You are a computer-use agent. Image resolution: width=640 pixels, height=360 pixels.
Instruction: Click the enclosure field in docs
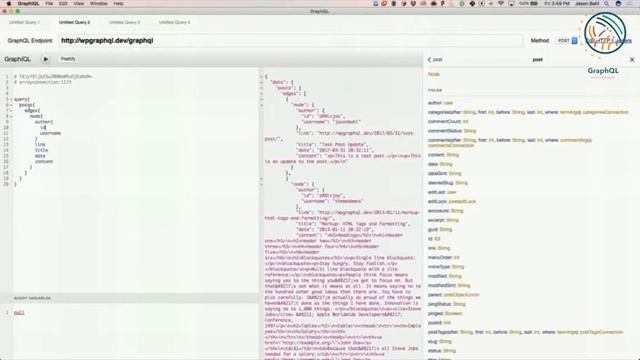438,211
